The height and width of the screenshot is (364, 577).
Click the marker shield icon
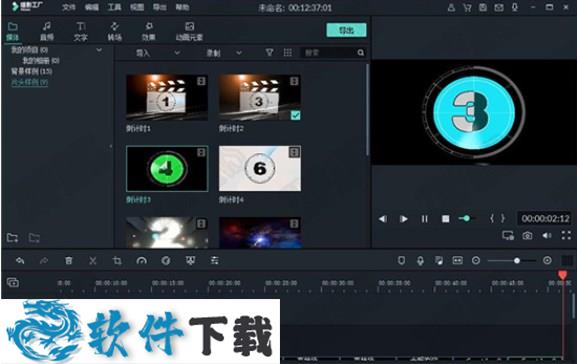pyautogui.click(x=401, y=261)
